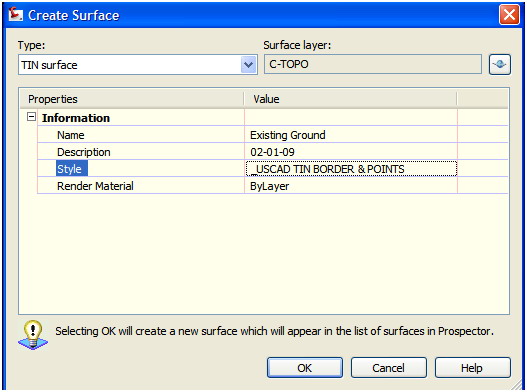Select the TIN surface combo box
The image size is (527, 392).
pyautogui.click(x=138, y=65)
